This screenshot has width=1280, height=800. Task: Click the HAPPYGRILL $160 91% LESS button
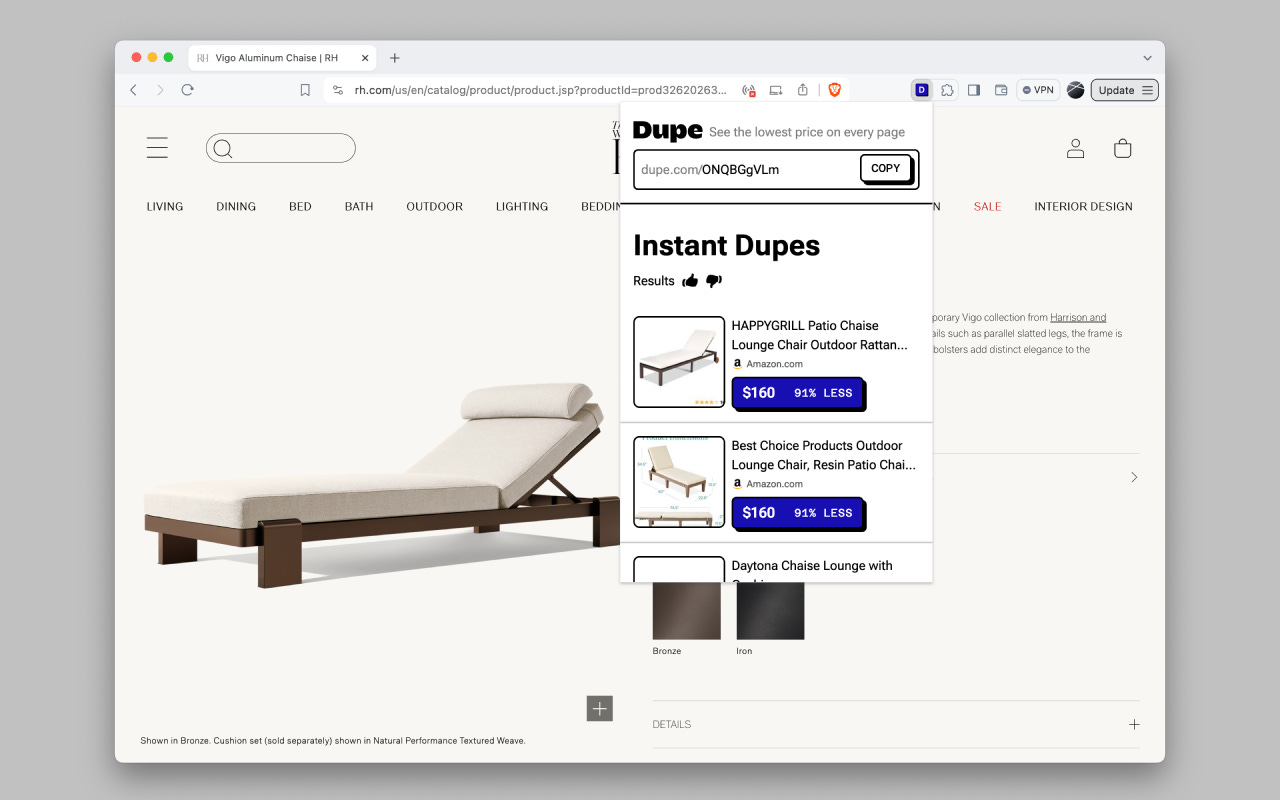pos(797,393)
